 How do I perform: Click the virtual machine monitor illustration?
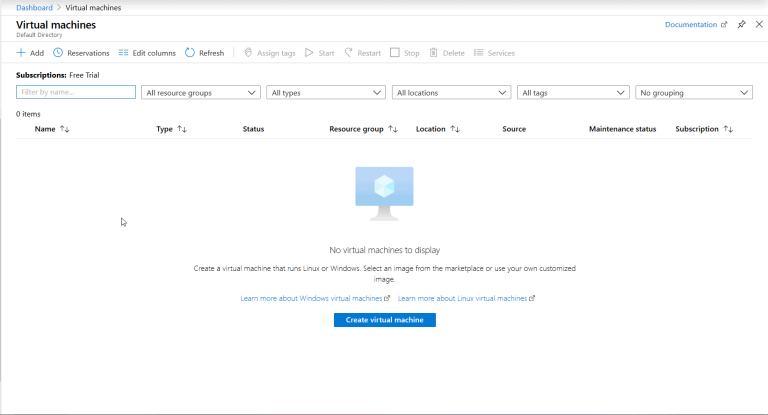(384, 194)
